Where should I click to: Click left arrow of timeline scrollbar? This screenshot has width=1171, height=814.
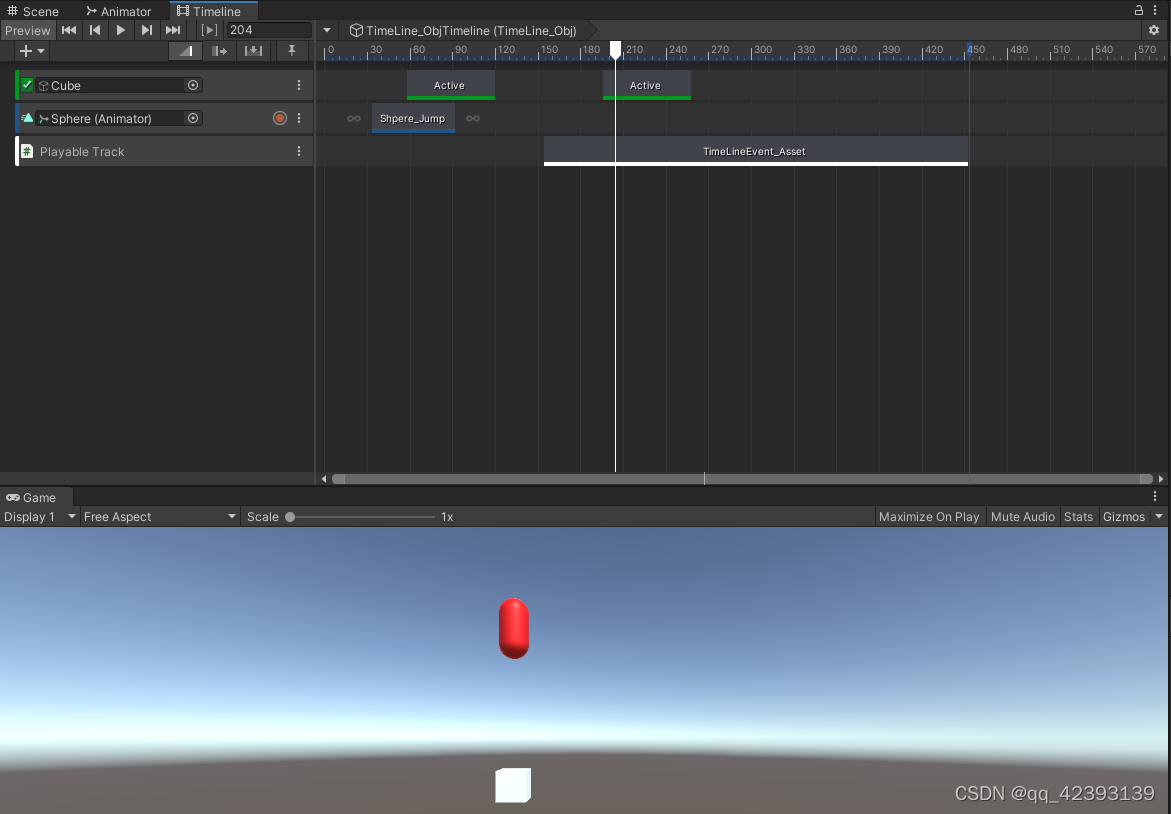pyautogui.click(x=323, y=479)
